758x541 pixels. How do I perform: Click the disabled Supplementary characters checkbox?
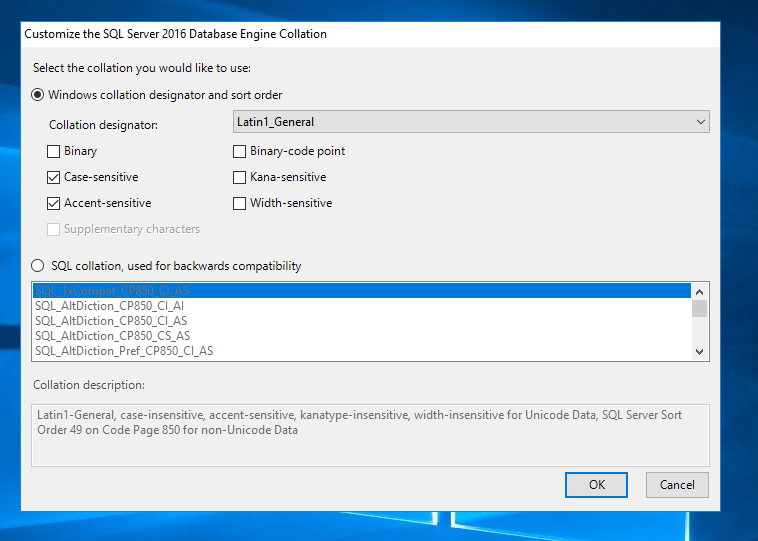coord(54,229)
